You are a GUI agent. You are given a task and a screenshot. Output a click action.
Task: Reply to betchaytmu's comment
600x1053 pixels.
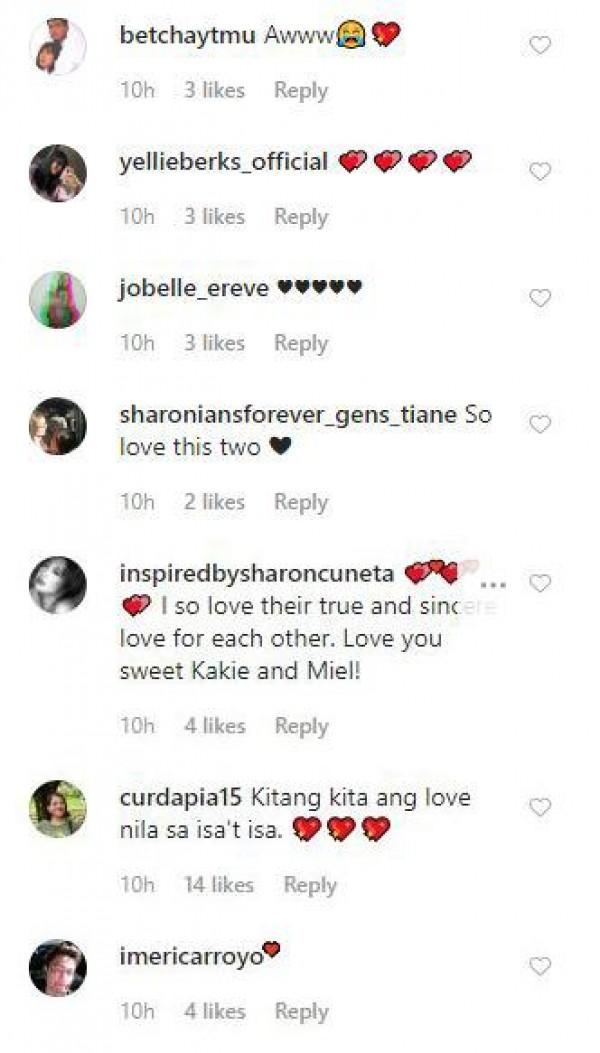[x=301, y=91]
